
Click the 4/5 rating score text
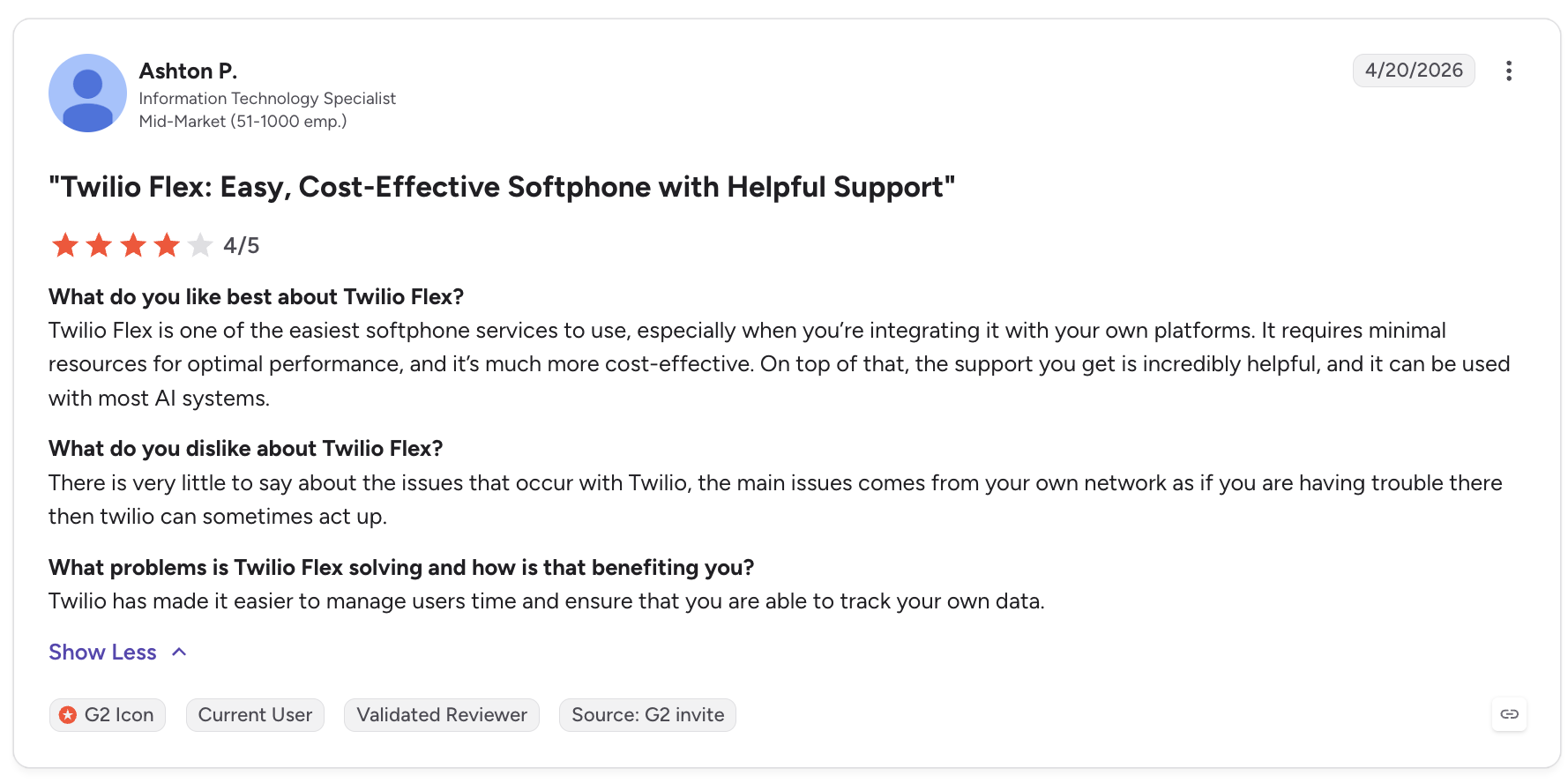pos(241,245)
